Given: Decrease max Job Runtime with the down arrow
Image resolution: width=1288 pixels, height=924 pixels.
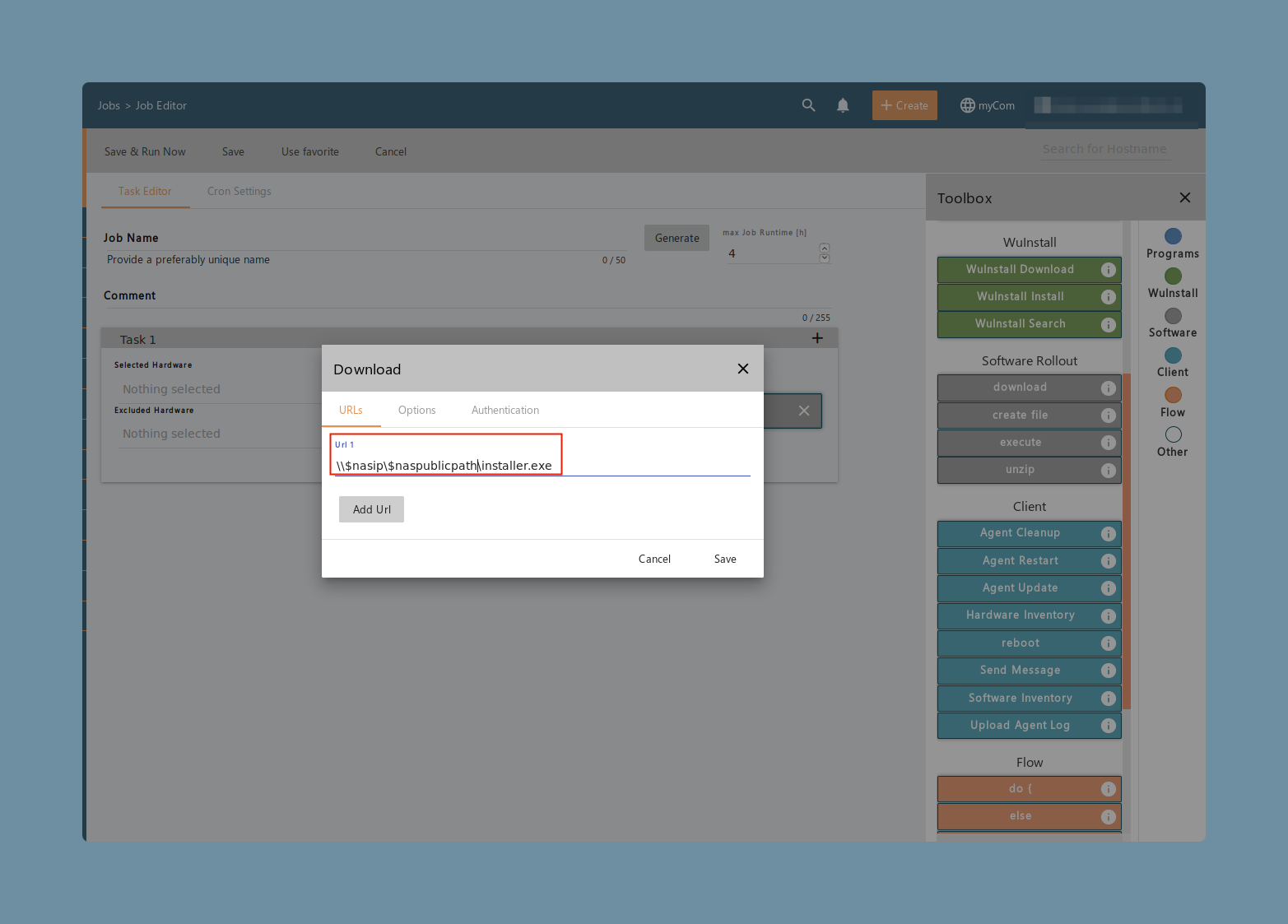Looking at the screenshot, I should coord(825,258).
